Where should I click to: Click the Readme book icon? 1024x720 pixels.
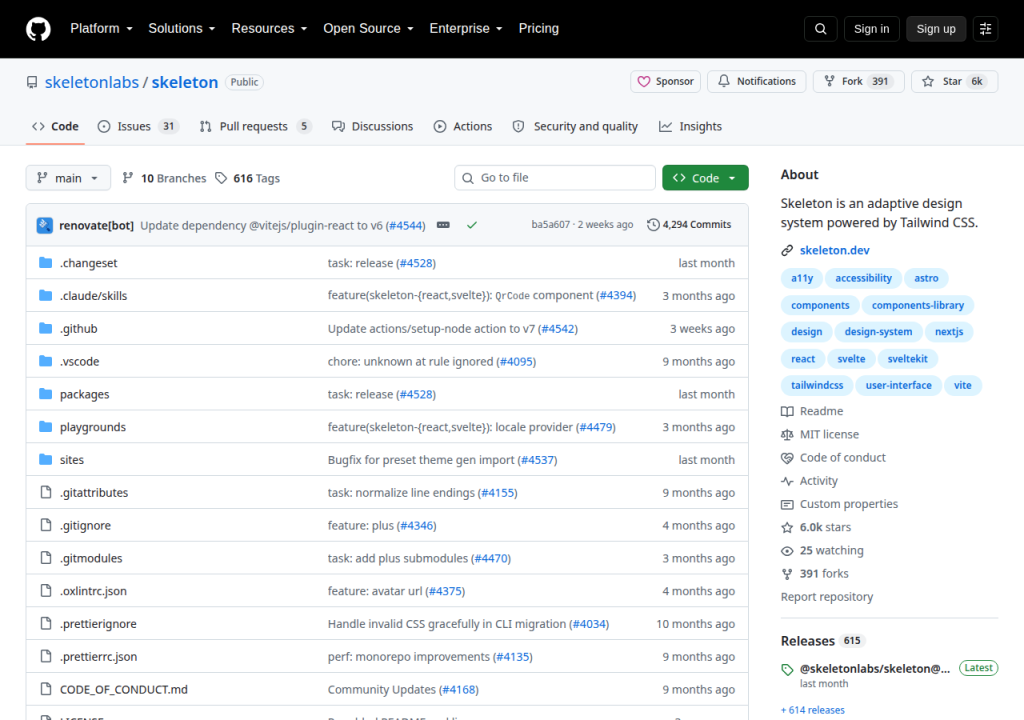787,411
